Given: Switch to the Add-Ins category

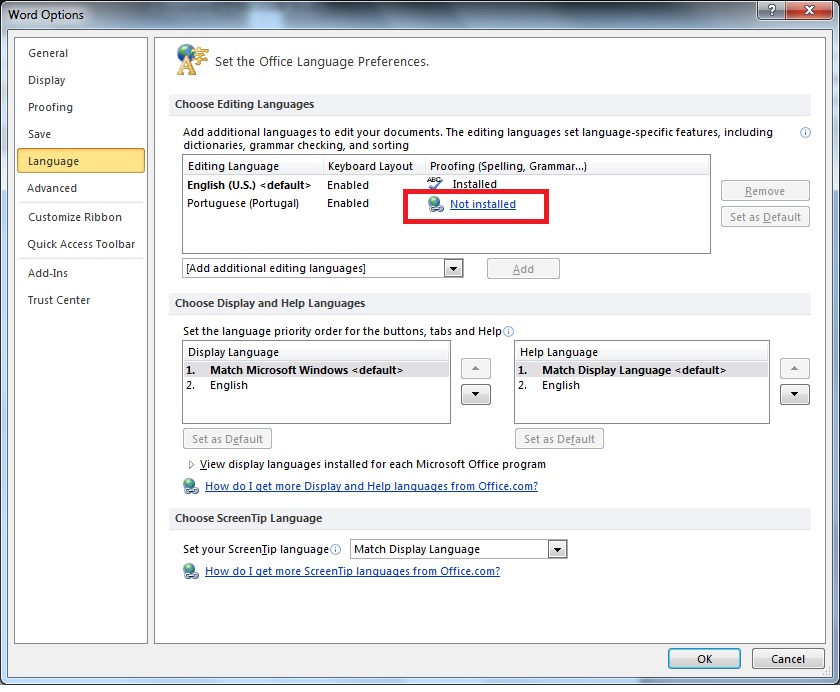Looking at the screenshot, I should pos(81,273).
